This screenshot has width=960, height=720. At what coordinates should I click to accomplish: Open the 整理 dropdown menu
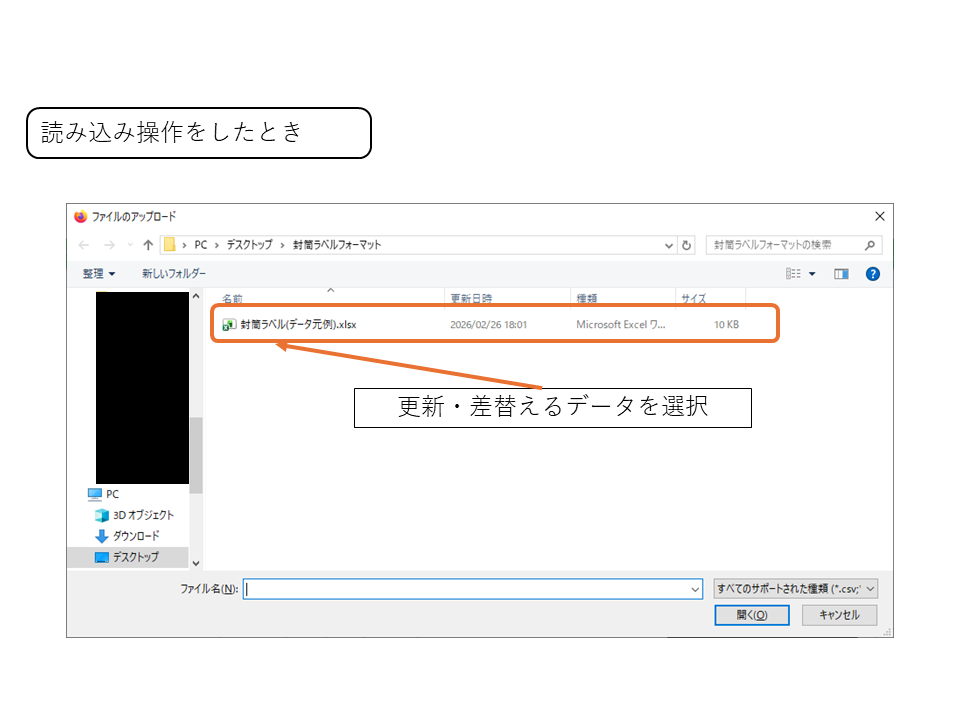(x=99, y=274)
